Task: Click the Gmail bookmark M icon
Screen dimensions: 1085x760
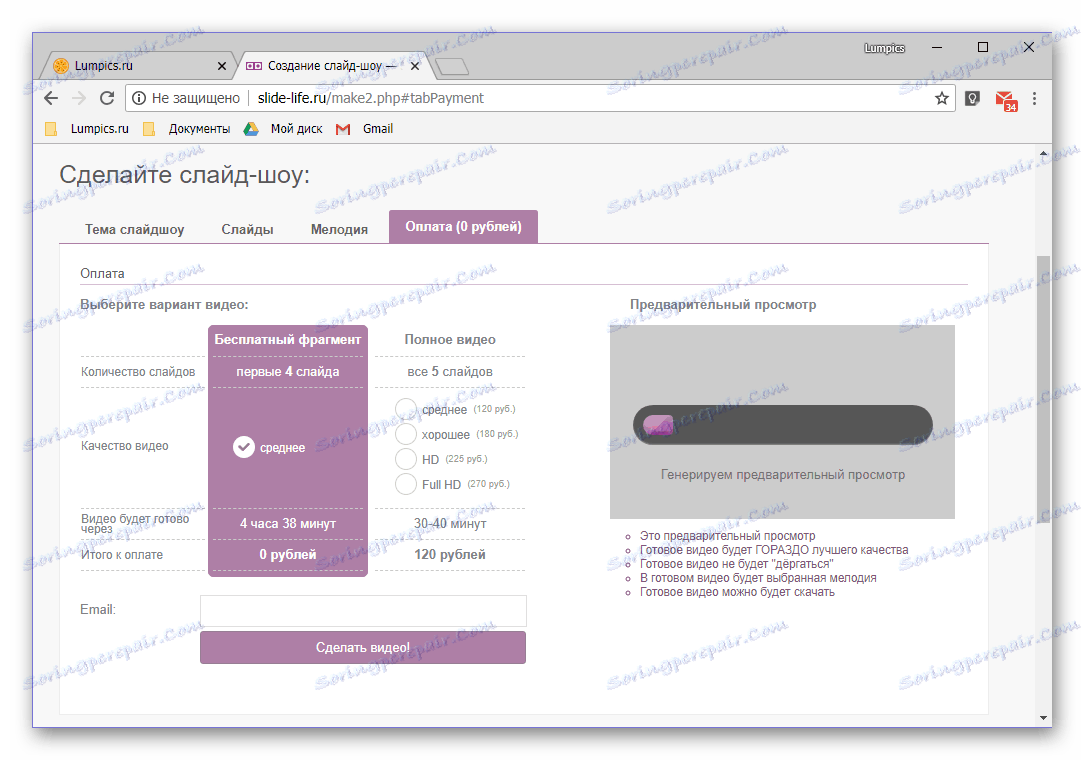Action: pos(343,129)
